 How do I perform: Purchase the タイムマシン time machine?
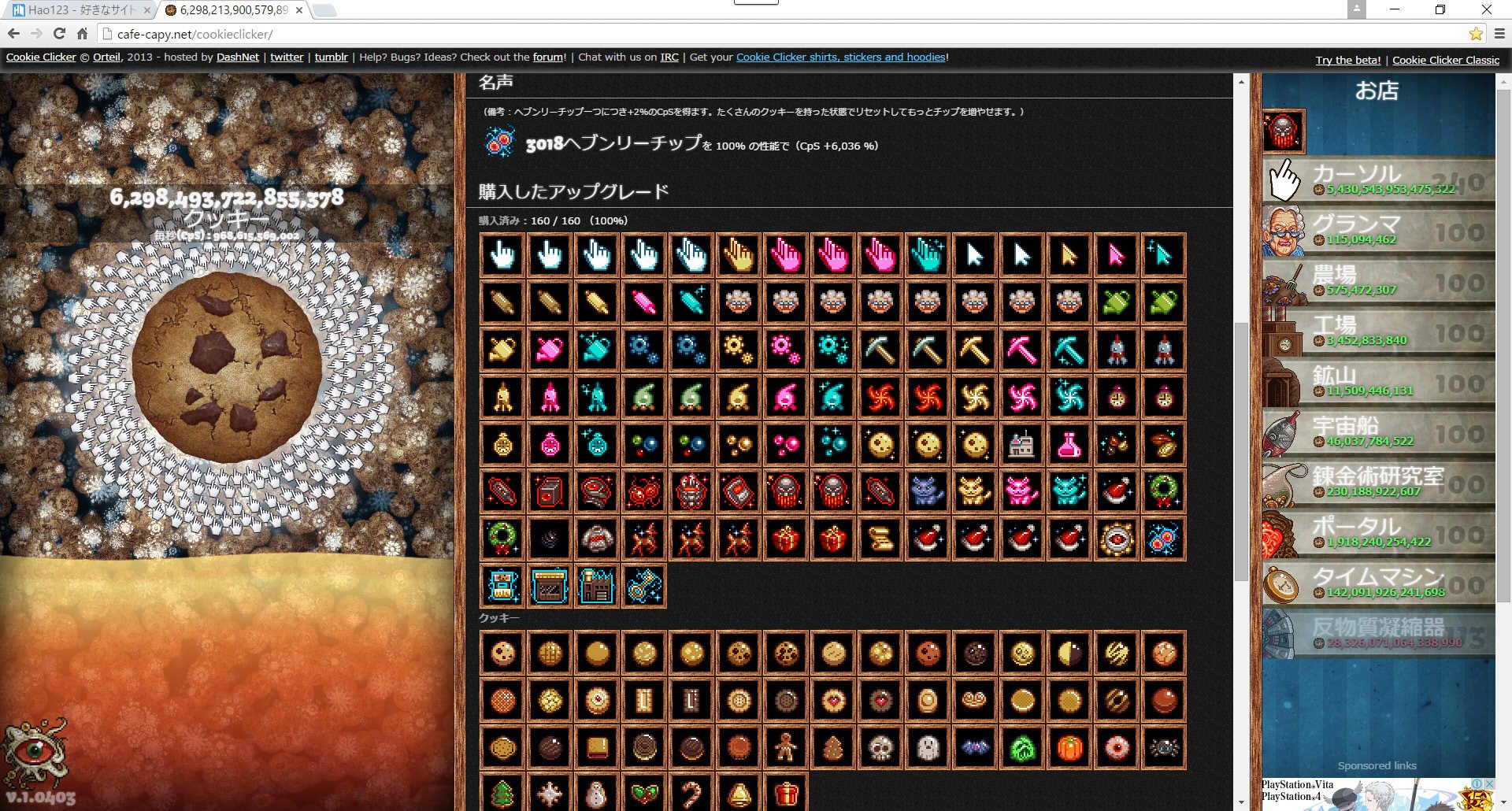(1378, 584)
